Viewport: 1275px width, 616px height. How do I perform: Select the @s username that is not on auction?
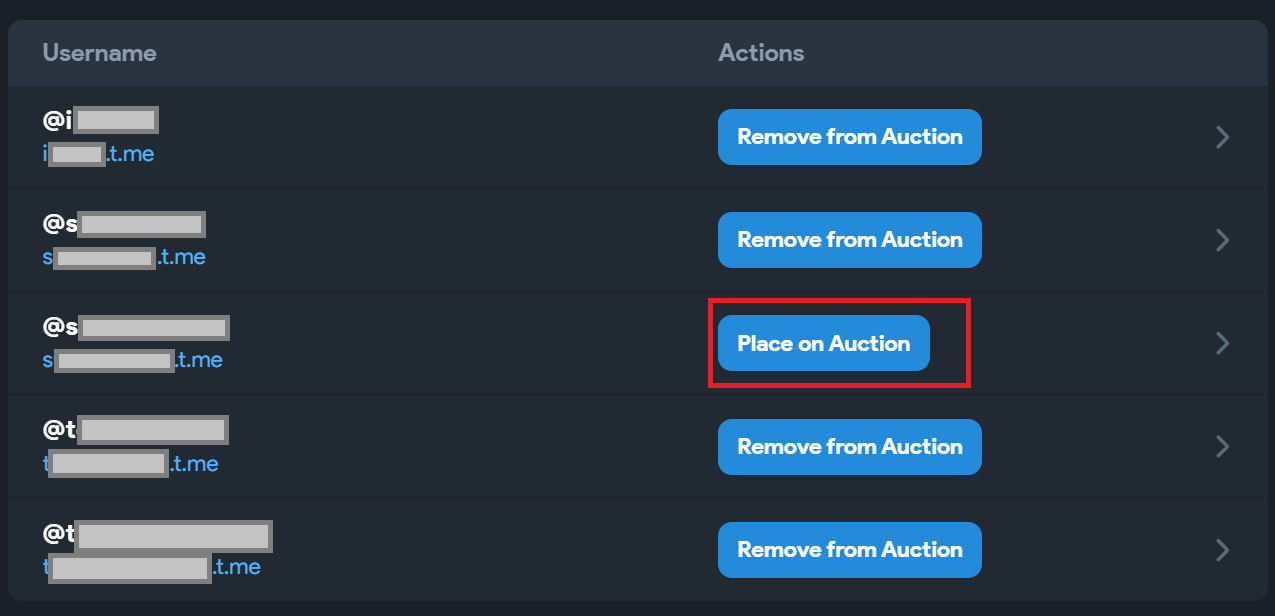tap(136, 327)
